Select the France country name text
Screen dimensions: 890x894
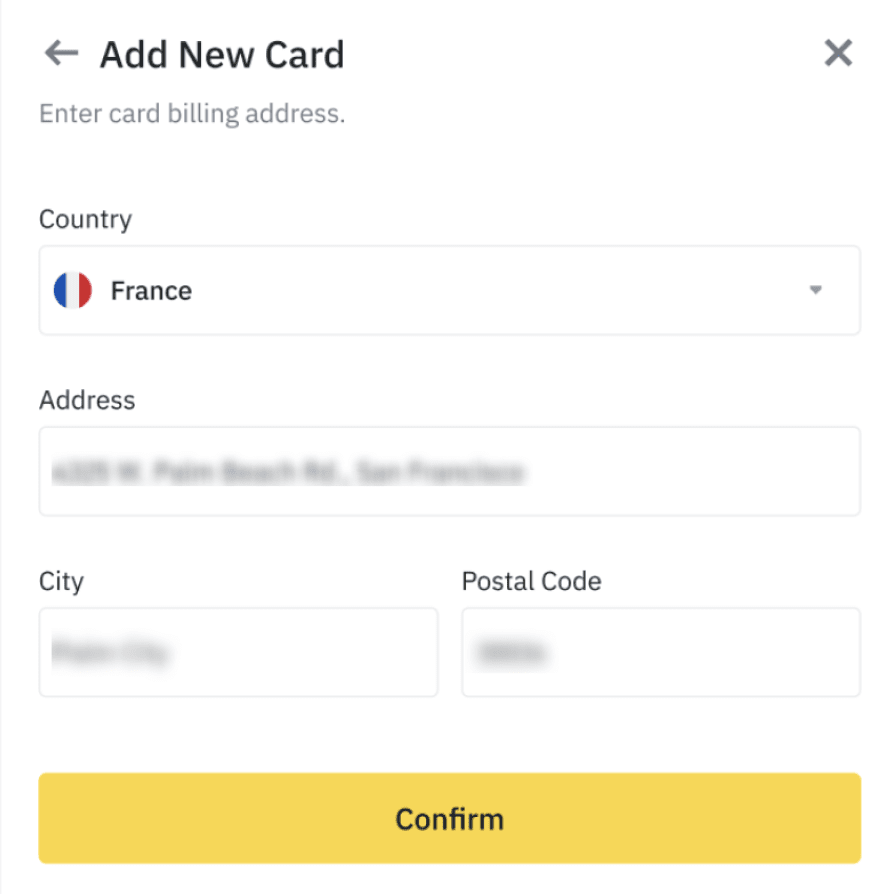(151, 291)
